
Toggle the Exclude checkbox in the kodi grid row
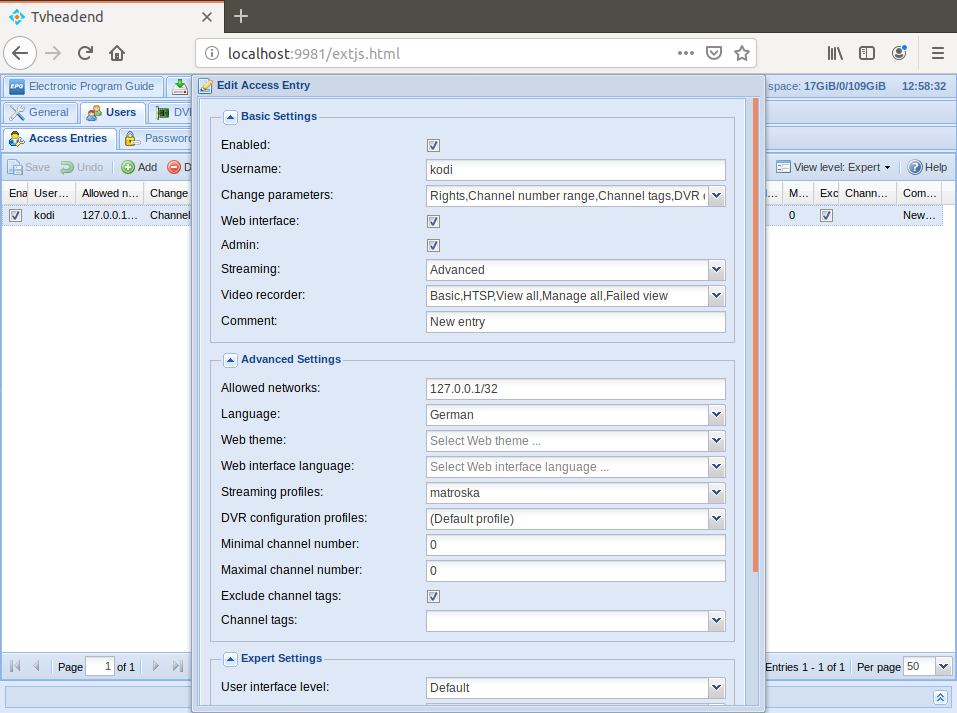[x=826, y=215]
